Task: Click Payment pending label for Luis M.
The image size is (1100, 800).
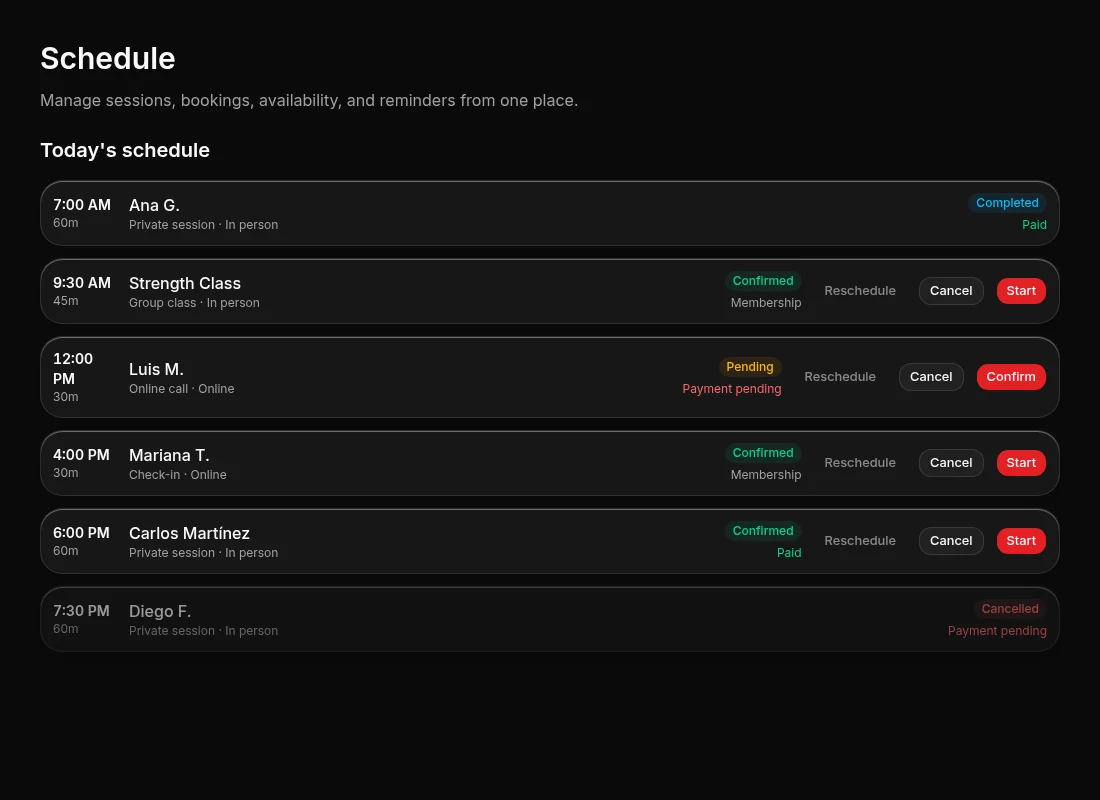Action: click(x=732, y=389)
